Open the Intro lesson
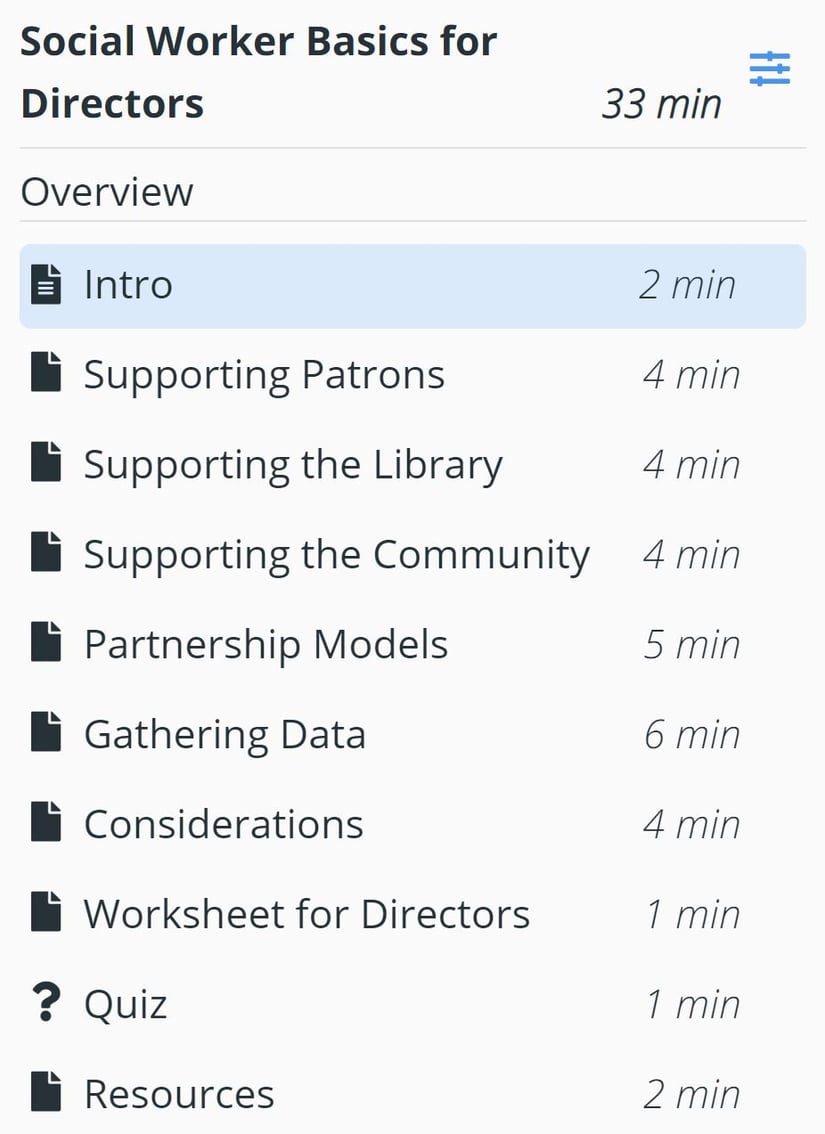825x1134 pixels. pyautogui.click(x=128, y=284)
